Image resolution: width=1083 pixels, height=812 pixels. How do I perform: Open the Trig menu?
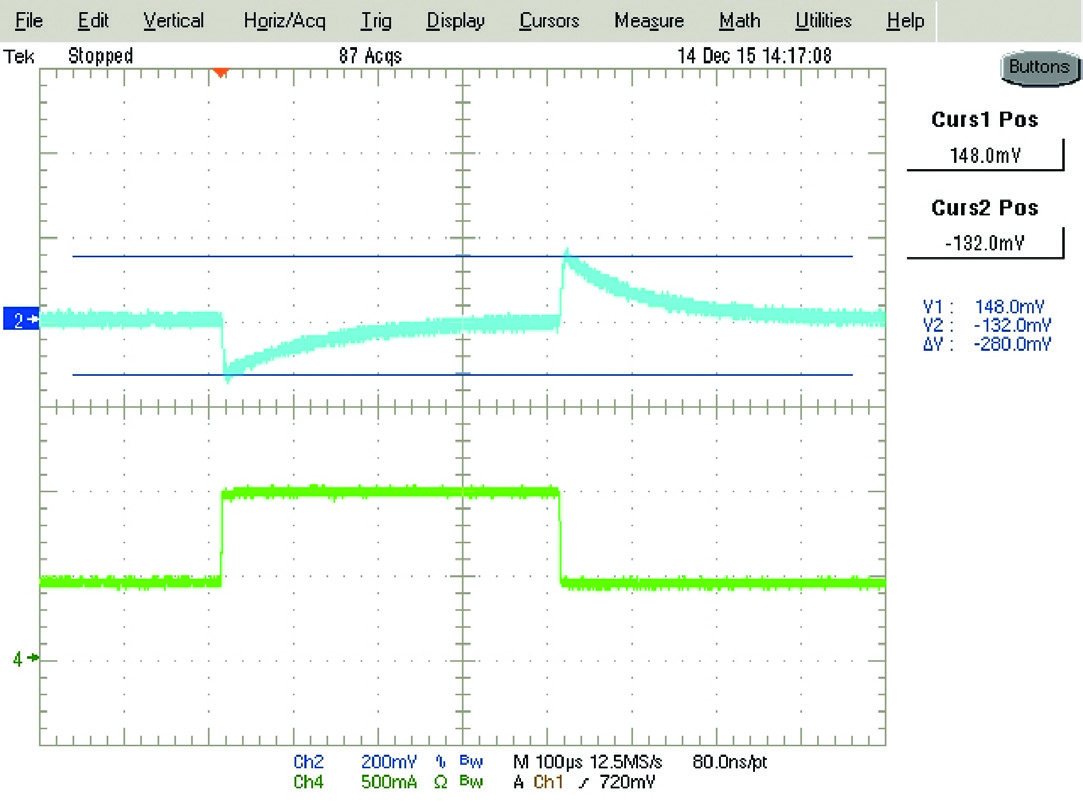375,20
